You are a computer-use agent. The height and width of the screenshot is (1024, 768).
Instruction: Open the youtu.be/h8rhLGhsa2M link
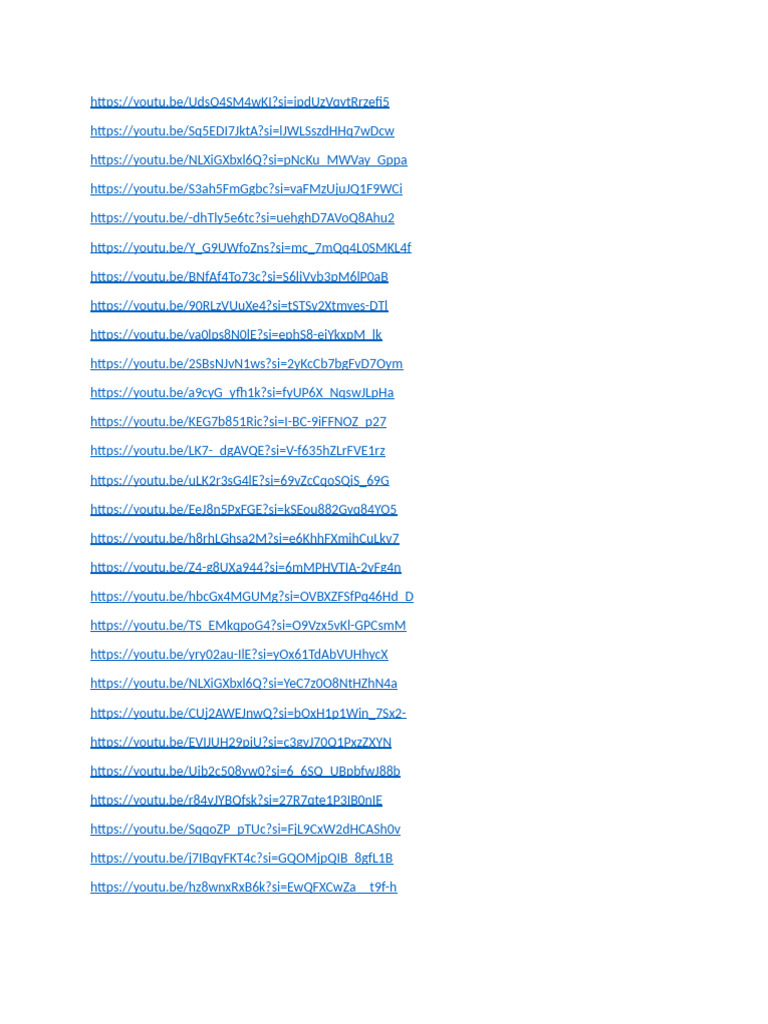pos(245,538)
